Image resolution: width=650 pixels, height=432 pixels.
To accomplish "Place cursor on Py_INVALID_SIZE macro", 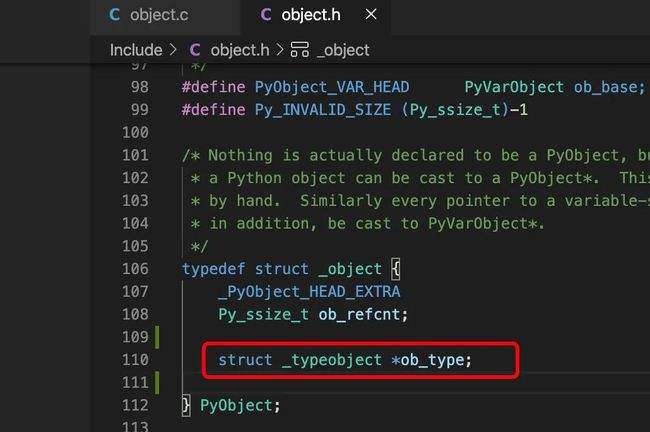I will tap(323, 110).
